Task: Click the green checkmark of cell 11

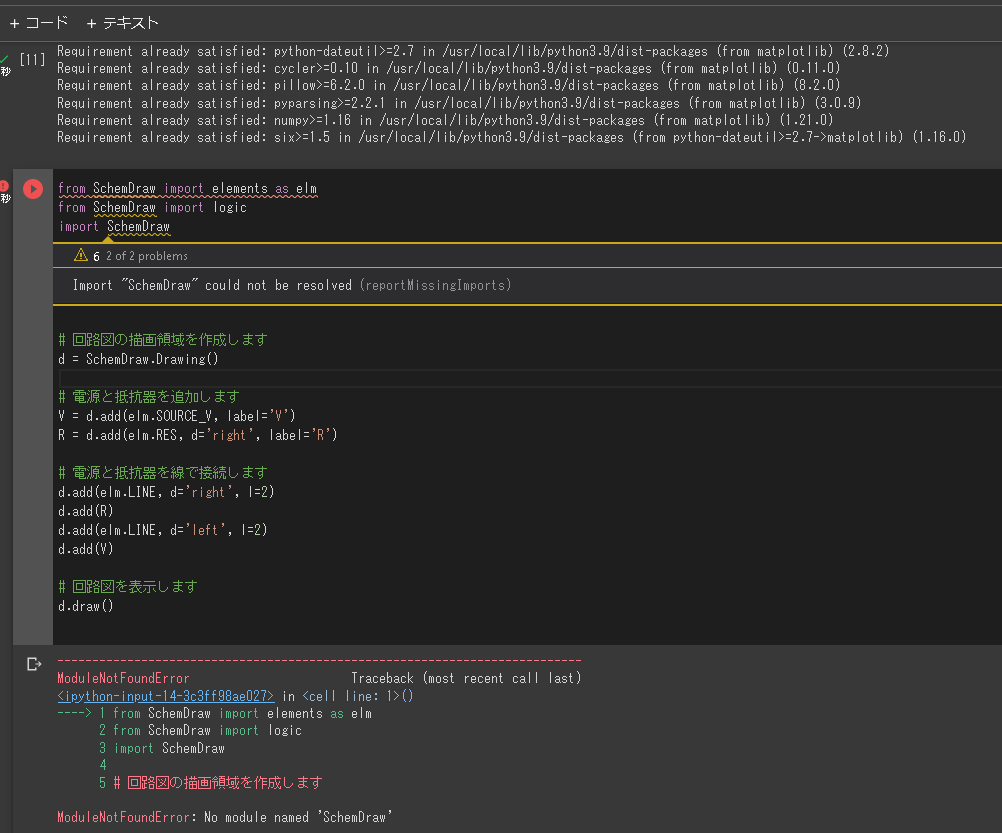Action: click(4, 59)
